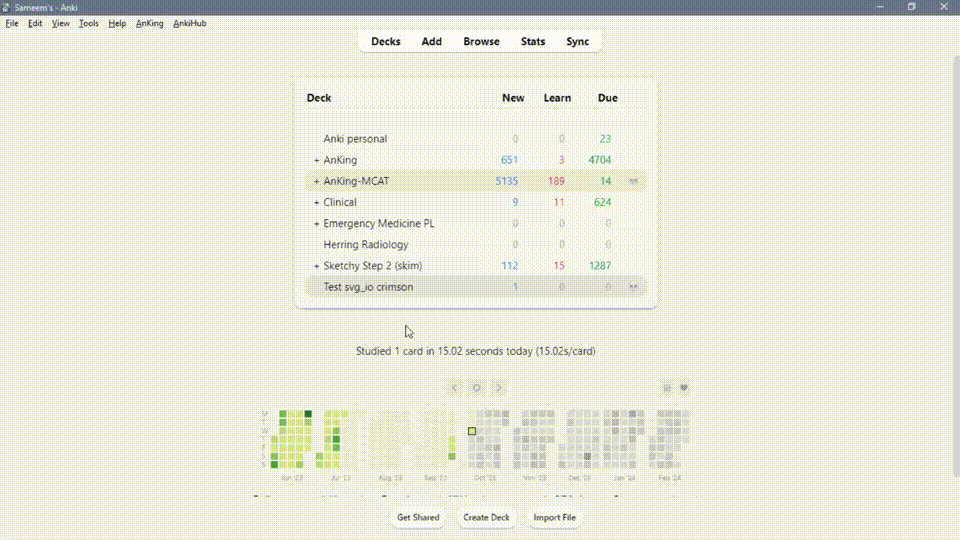Open the AnkiHub menu
The width and height of the screenshot is (960, 540).
click(x=190, y=23)
